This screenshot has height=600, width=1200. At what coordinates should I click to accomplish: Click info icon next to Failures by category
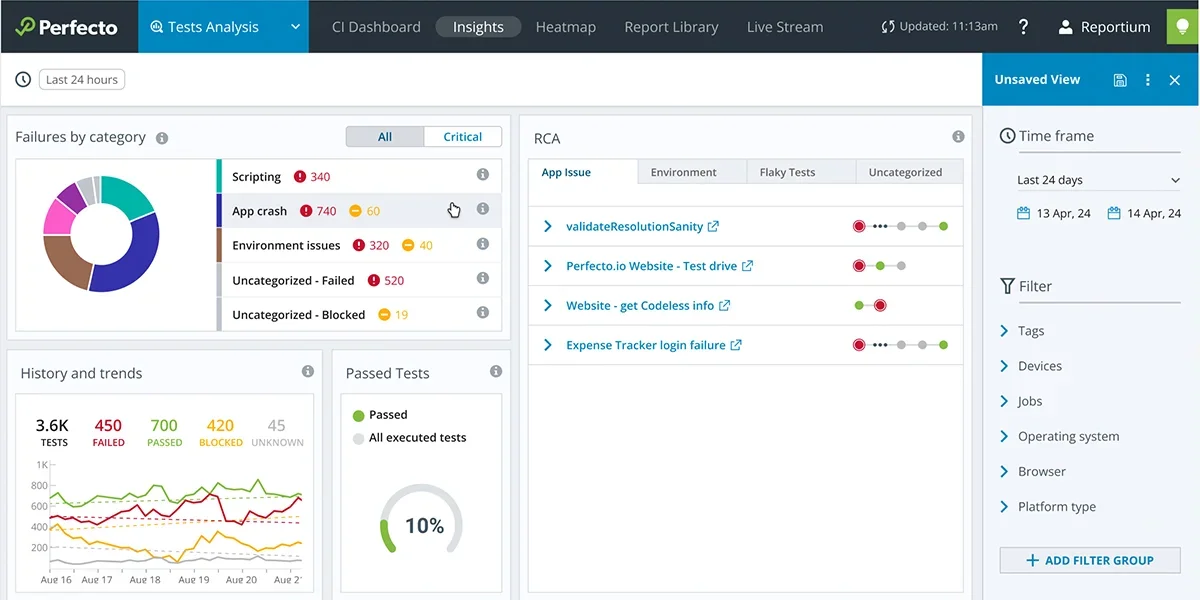[162, 138]
